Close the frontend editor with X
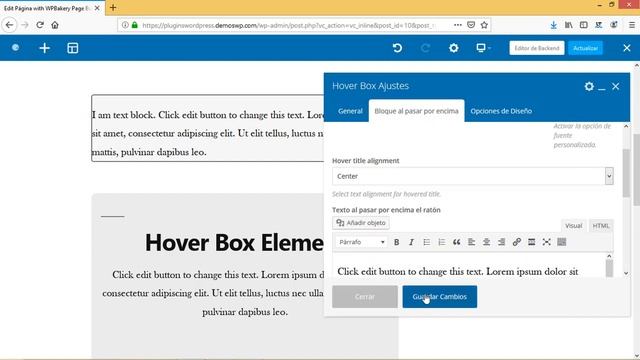 click(627, 48)
